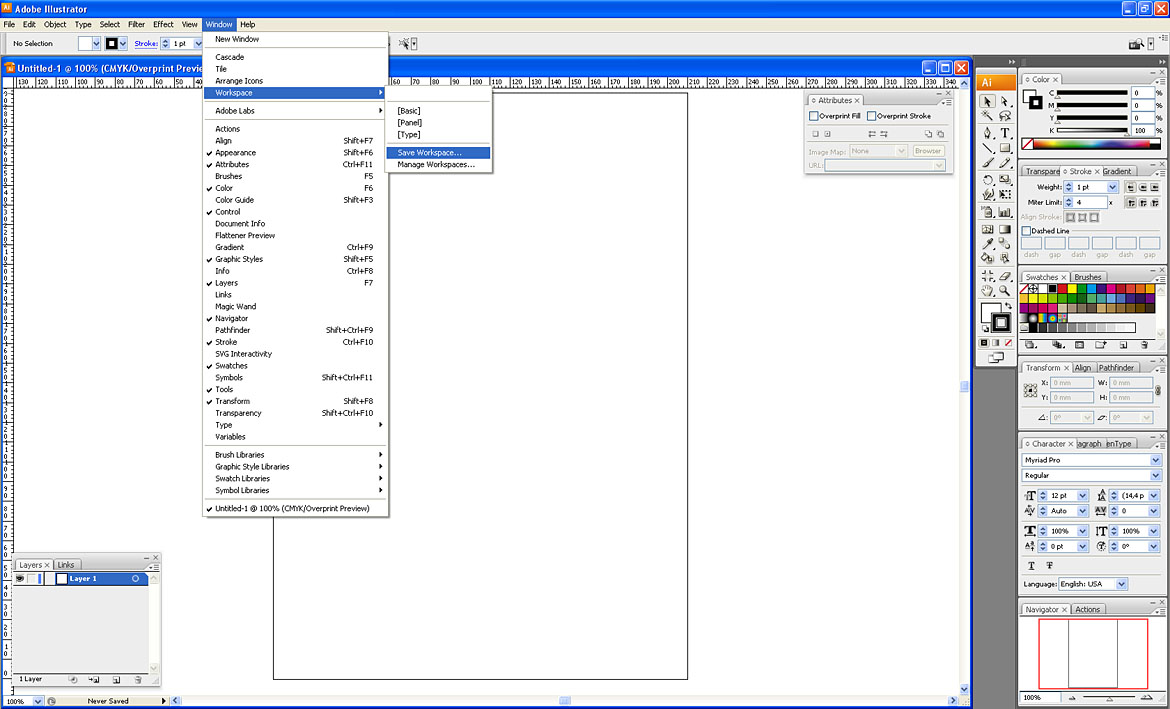Select the Scale tool
The width and height of the screenshot is (1170, 709).
tap(1005, 180)
